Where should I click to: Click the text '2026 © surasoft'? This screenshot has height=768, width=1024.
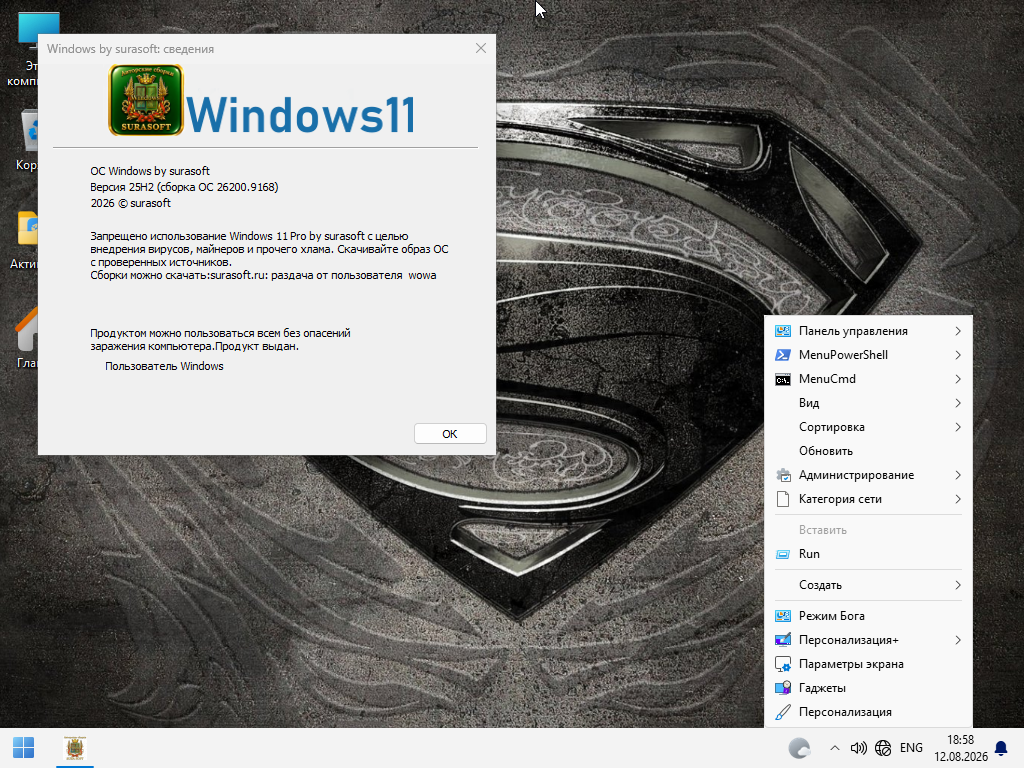tap(131, 203)
